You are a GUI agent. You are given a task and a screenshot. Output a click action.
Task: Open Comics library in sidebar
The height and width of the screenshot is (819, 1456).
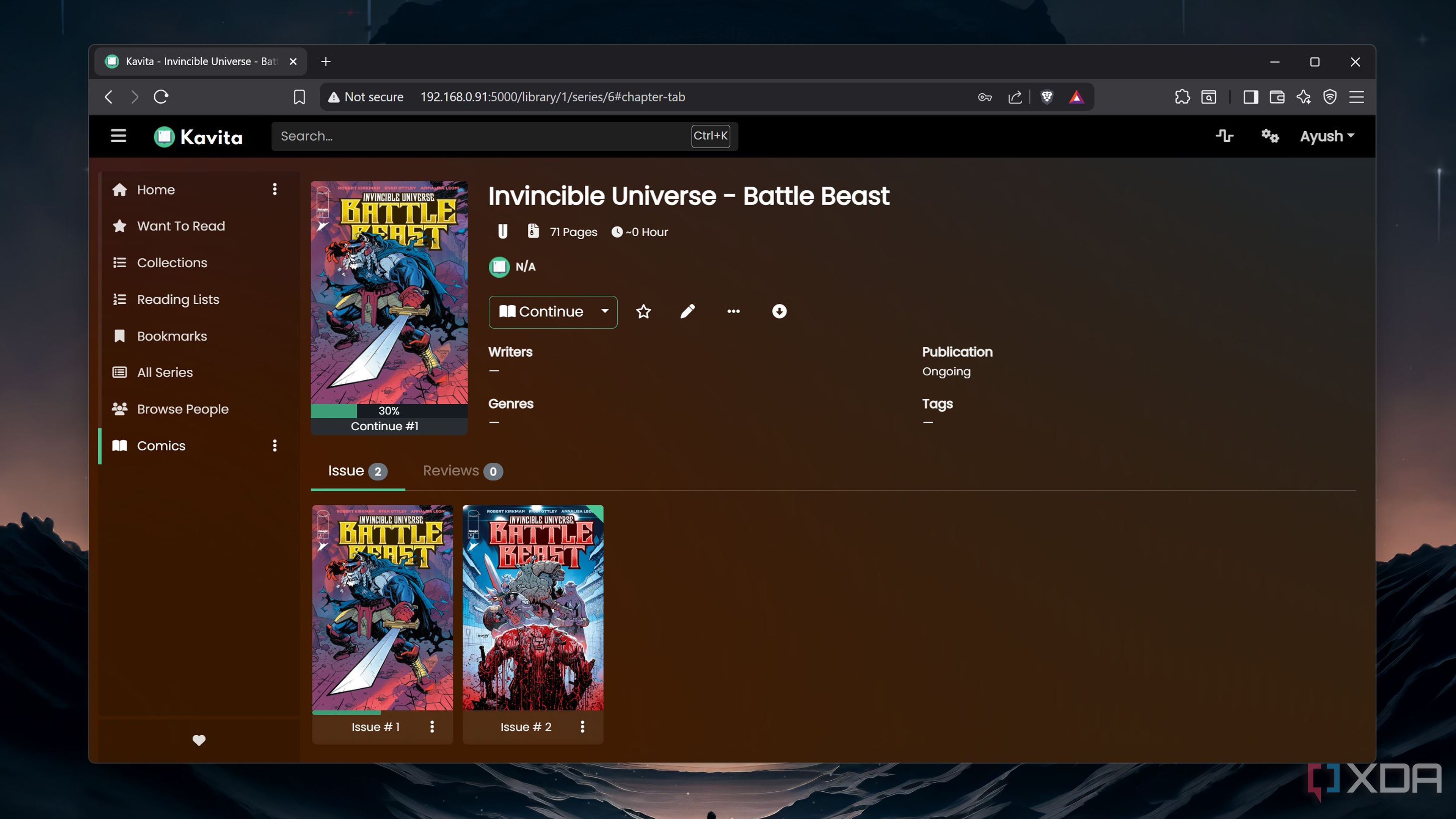pos(161,446)
